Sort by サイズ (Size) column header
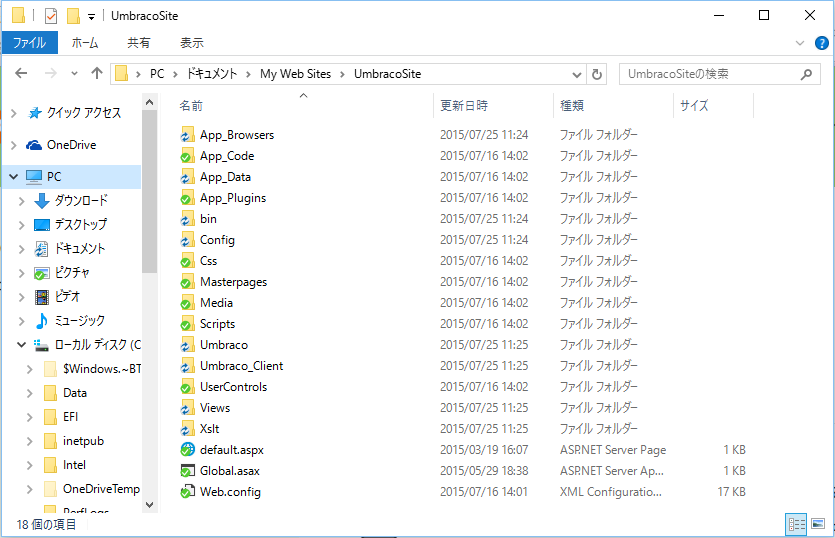 pos(714,105)
